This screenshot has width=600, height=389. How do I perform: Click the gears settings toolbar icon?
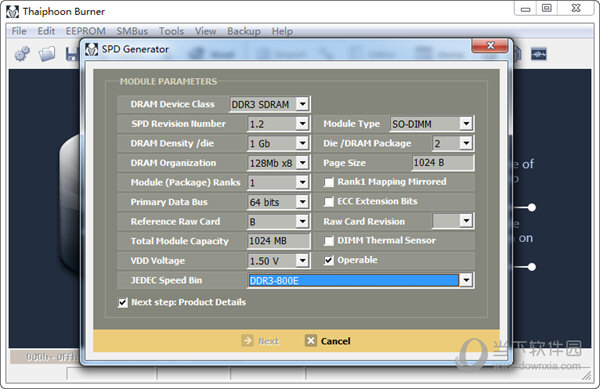(22, 54)
